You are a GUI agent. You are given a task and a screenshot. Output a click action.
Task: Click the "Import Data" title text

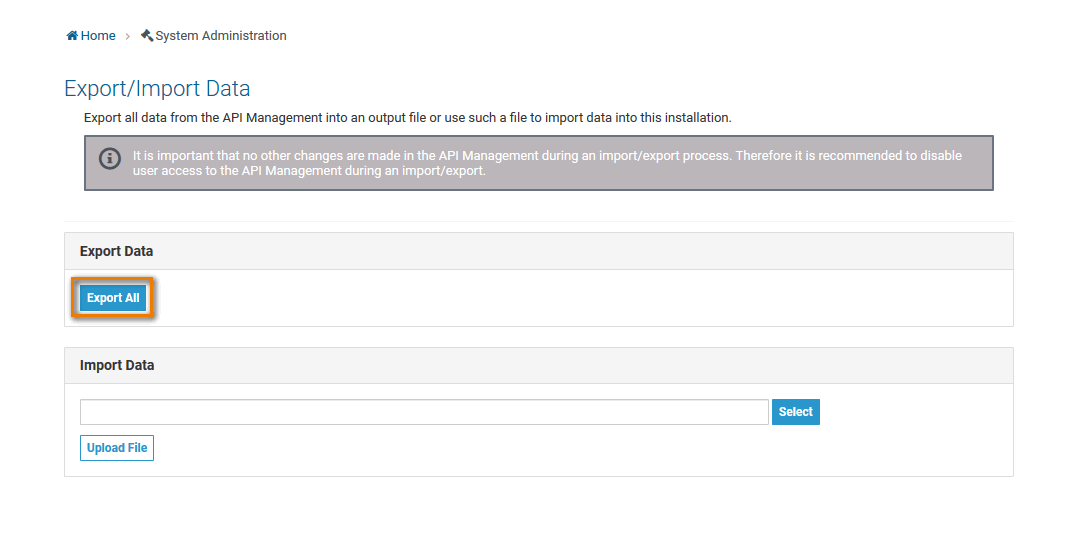click(x=117, y=365)
